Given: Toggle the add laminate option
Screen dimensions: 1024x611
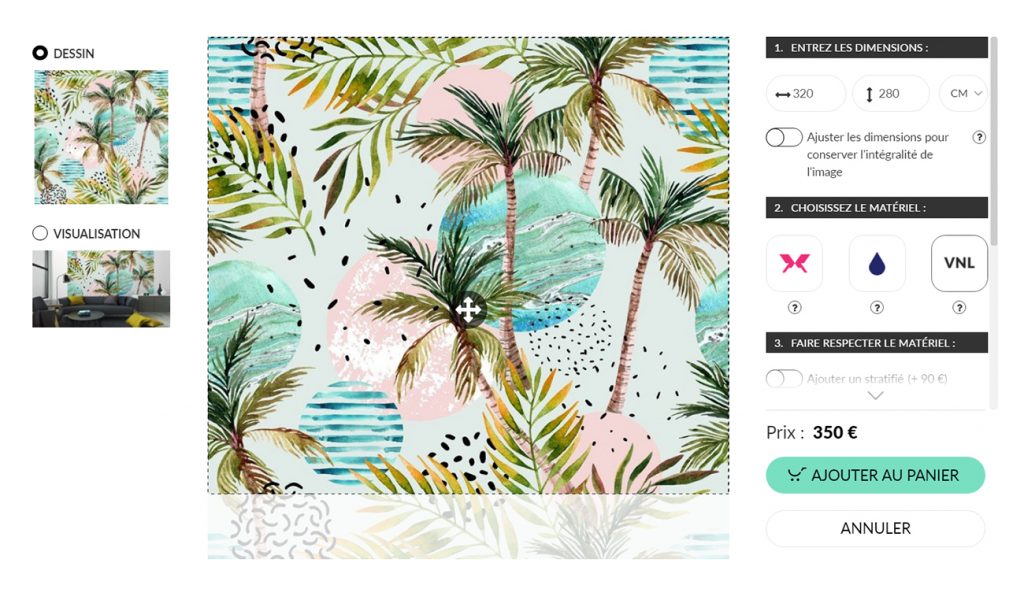Looking at the screenshot, I should [784, 379].
